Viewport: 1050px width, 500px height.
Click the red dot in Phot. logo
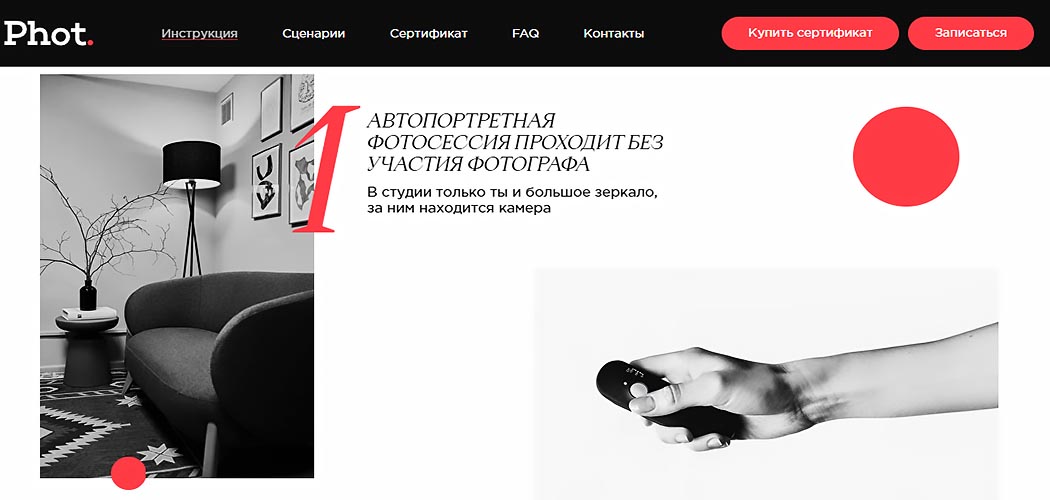tap(90, 44)
